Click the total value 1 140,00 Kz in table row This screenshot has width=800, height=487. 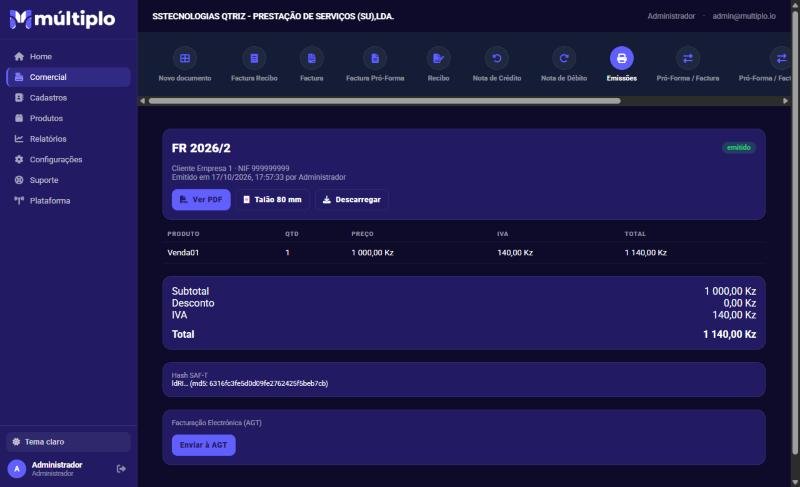coord(645,252)
